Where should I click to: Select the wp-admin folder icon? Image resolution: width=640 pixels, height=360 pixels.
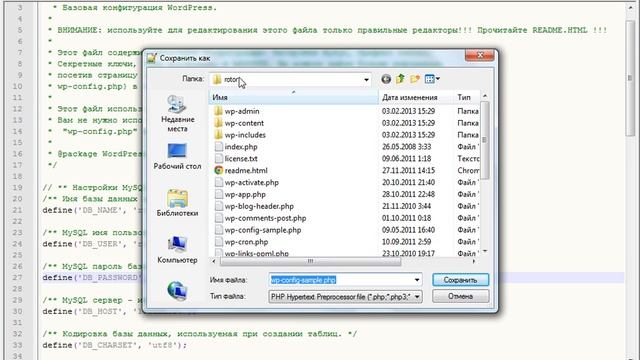pyautogui.click(x=218, y=111)
